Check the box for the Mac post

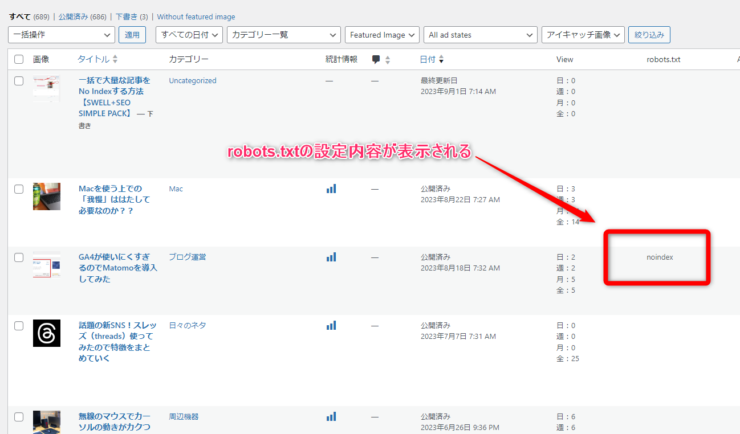coord(19,189)
